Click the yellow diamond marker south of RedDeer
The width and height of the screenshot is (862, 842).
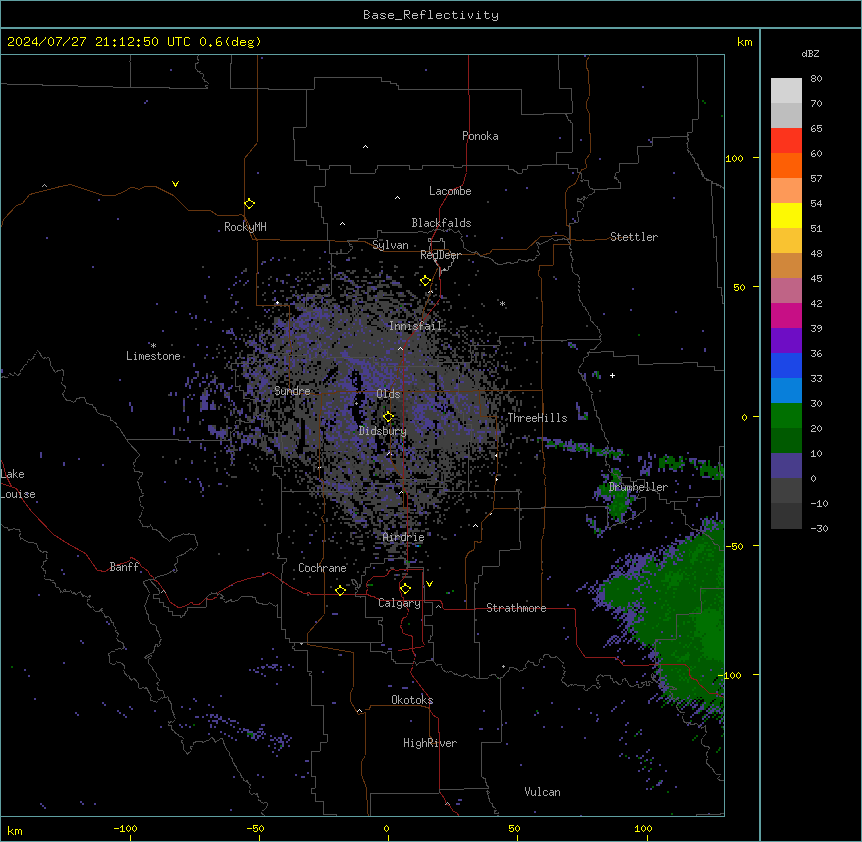pos(425,281)
